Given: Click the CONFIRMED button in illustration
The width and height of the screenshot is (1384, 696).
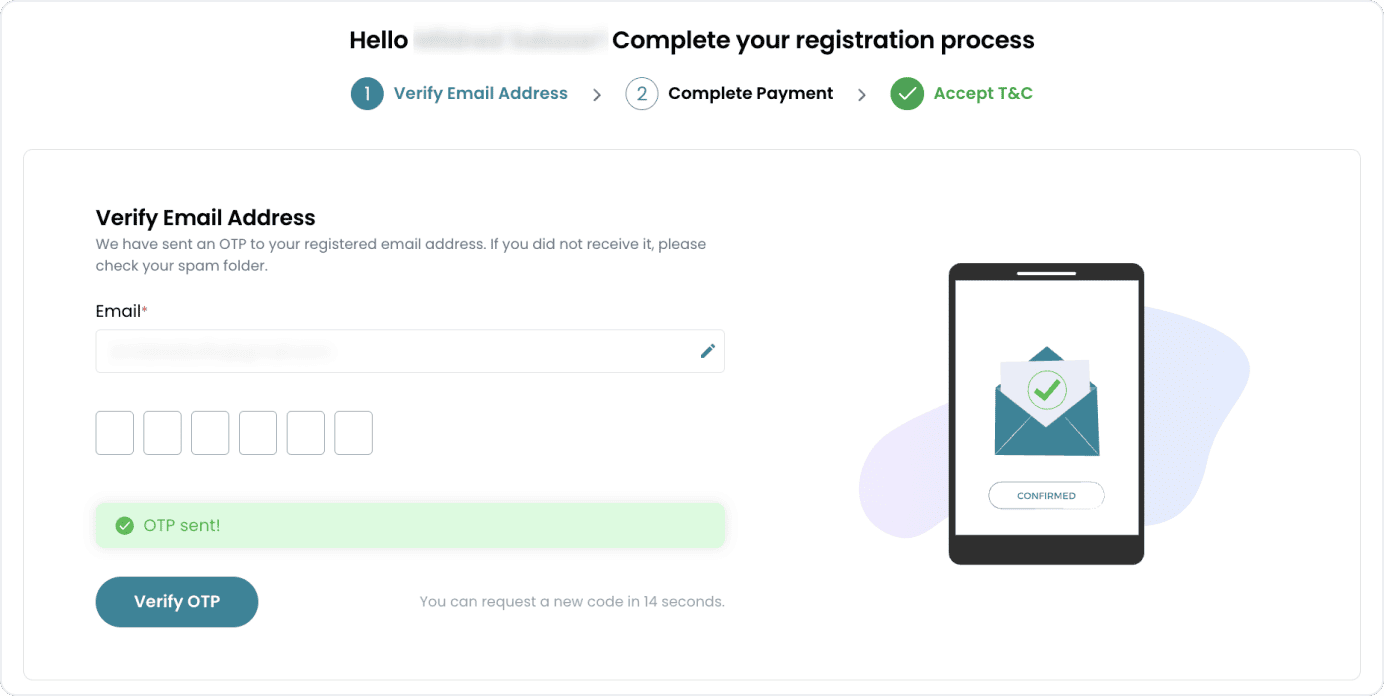Looking at the screenshot, I should [1046, 496].
